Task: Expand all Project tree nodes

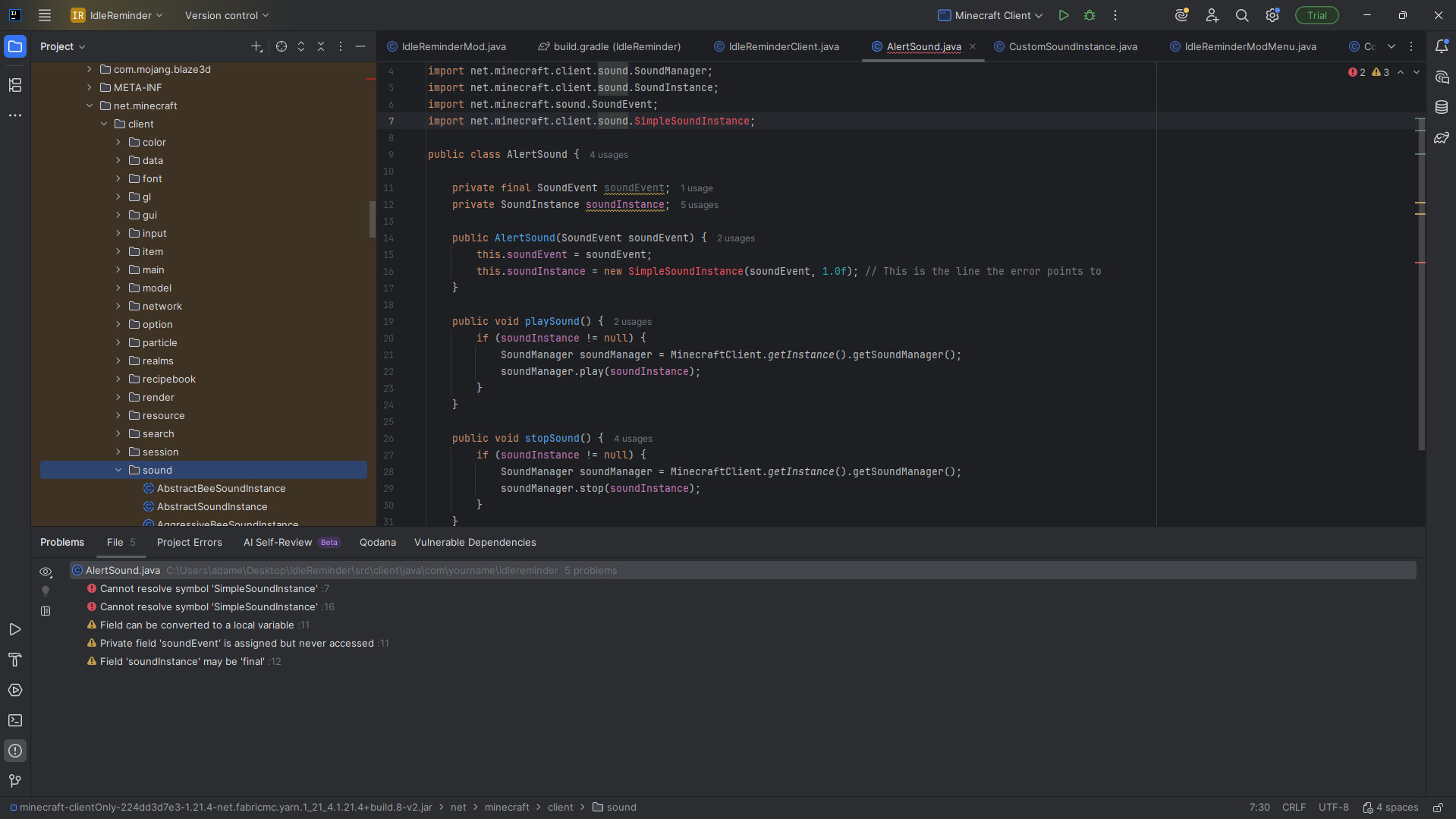Action: tap(301, 46)
